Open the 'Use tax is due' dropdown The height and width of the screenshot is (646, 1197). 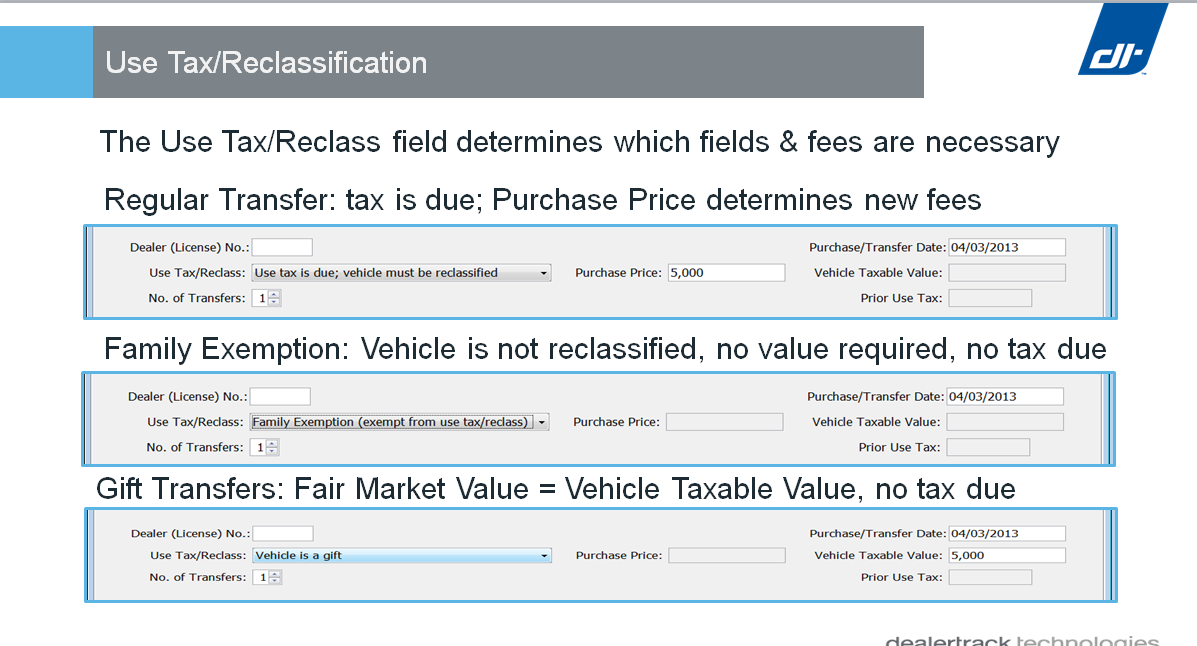(x=401, y=273)
